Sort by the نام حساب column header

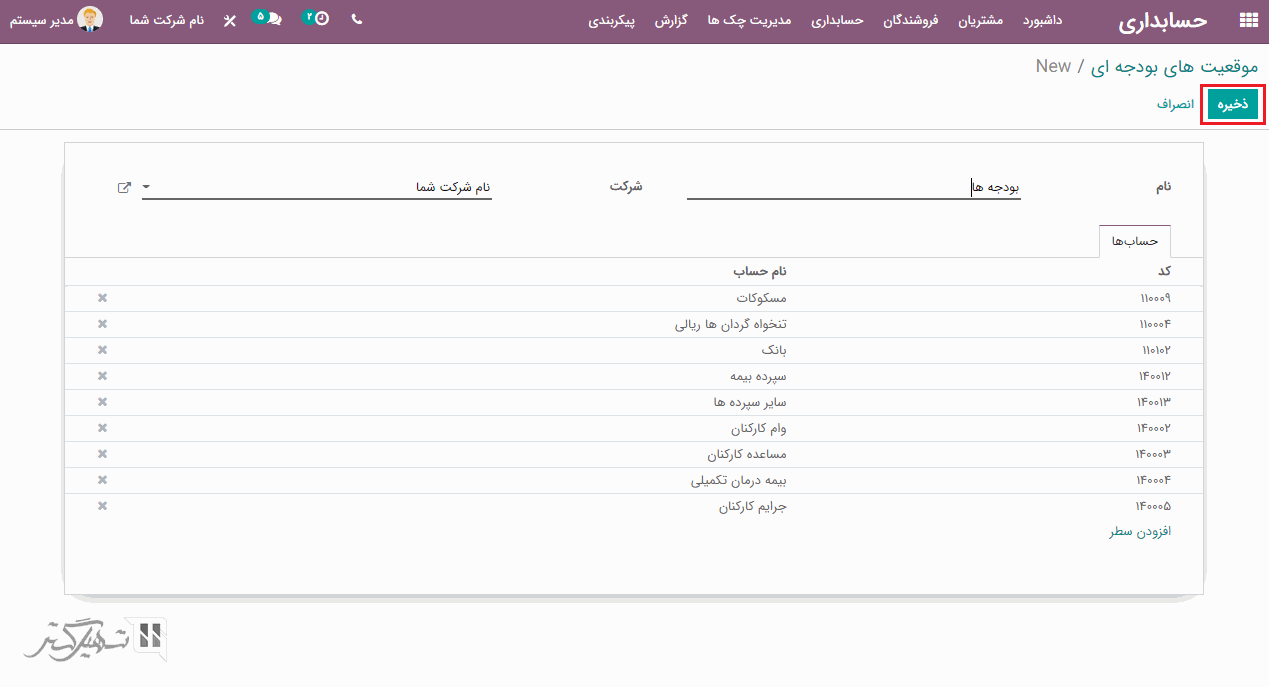point(760,271)
